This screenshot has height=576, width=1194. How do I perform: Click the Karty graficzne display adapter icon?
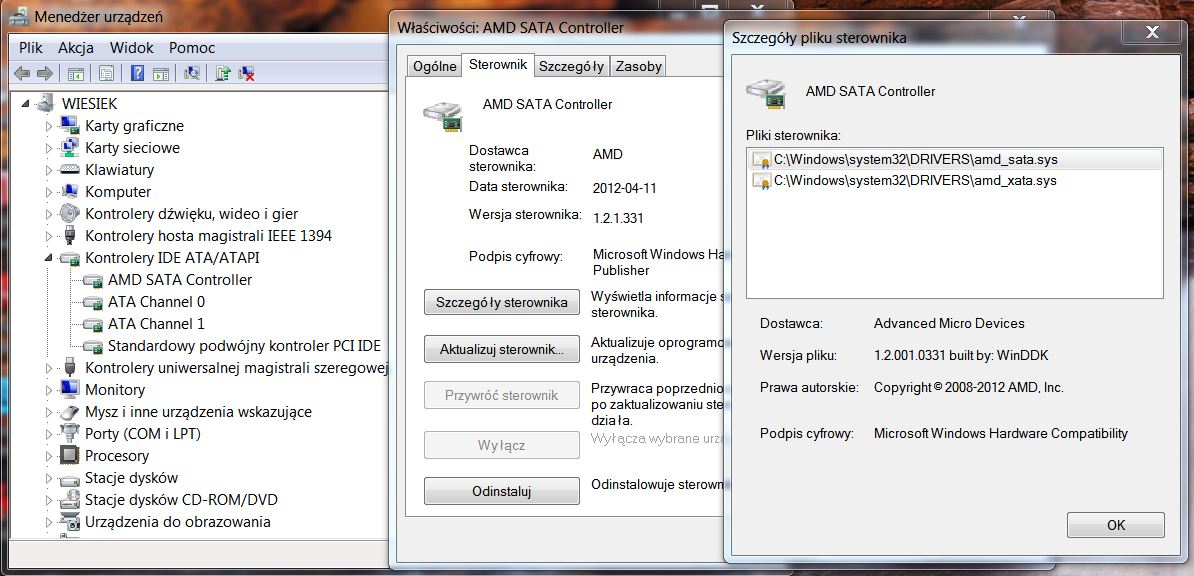pyautogui.click(x=70, y=125)
